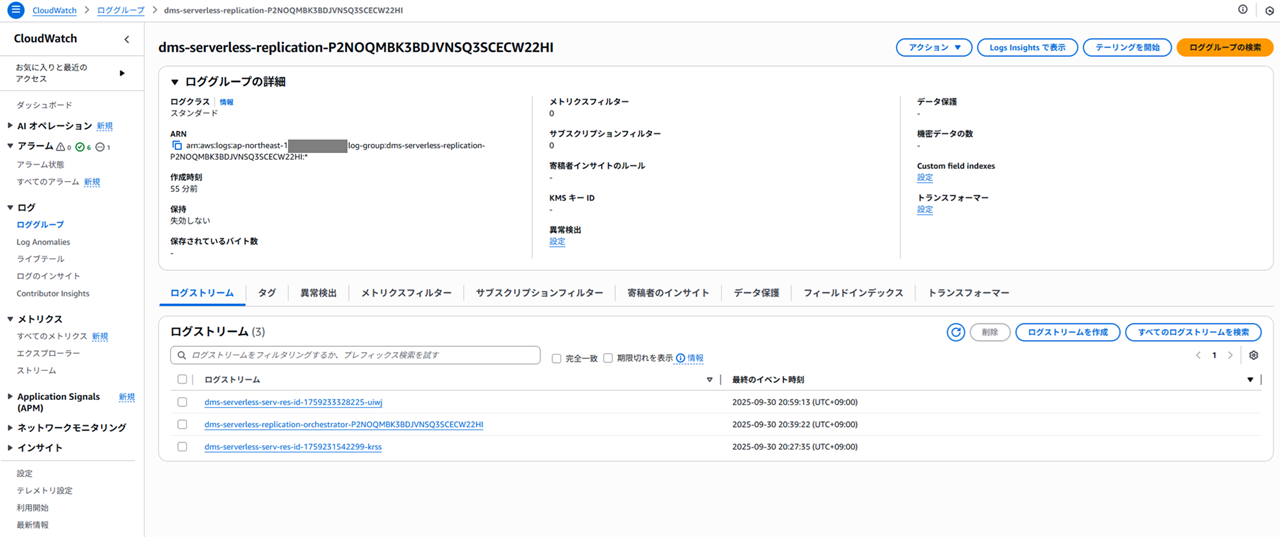
Task: Switch to the 異常検出 tab
Action: click(x=319, y=293)
